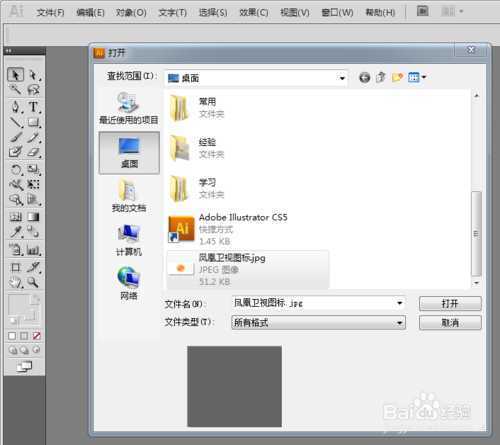The image size is (500, 445).
Task: Choose the Rectangle tool
Action: tap(33, 122)
